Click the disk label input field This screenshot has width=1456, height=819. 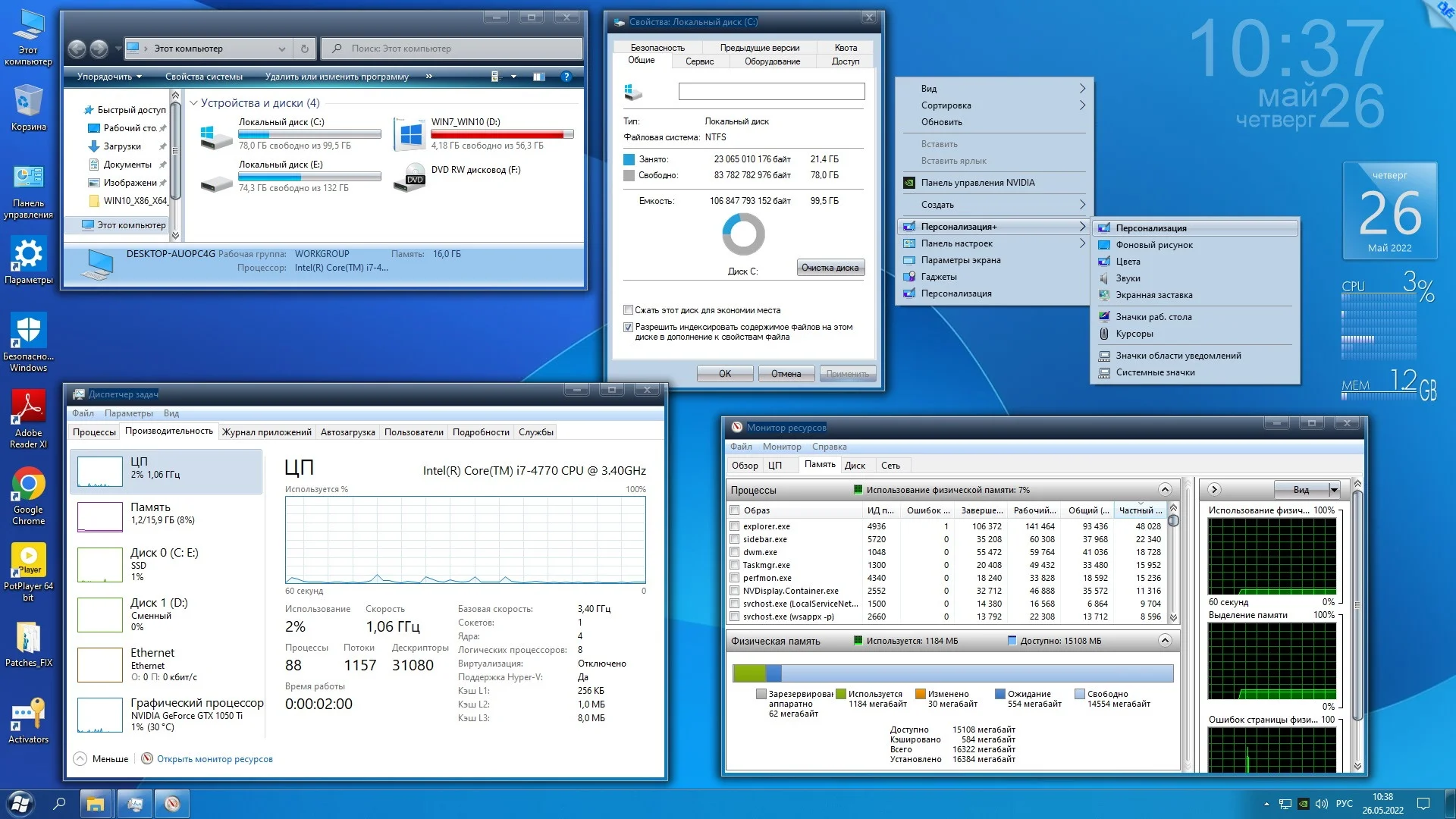(771, 92)
